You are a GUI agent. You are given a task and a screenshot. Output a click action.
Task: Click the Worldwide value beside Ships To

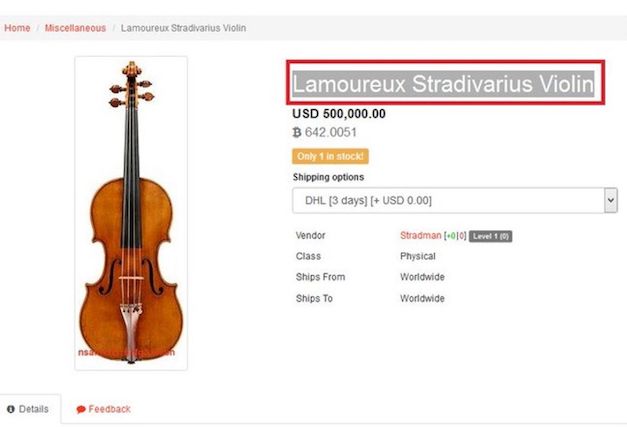[422, 298]
